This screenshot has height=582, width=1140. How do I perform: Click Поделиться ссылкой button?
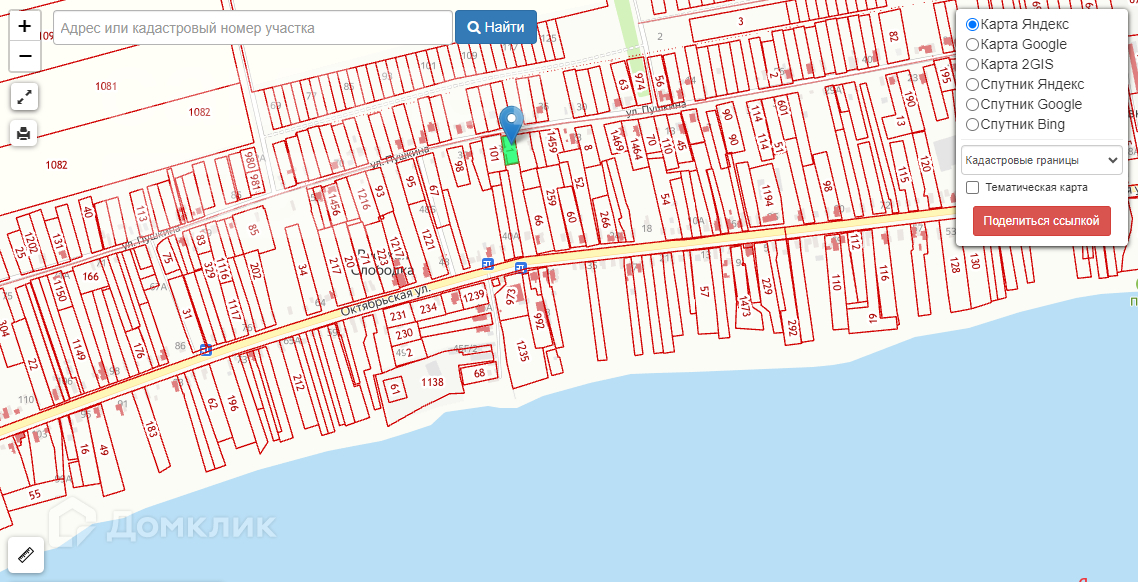click(1041, 221)
